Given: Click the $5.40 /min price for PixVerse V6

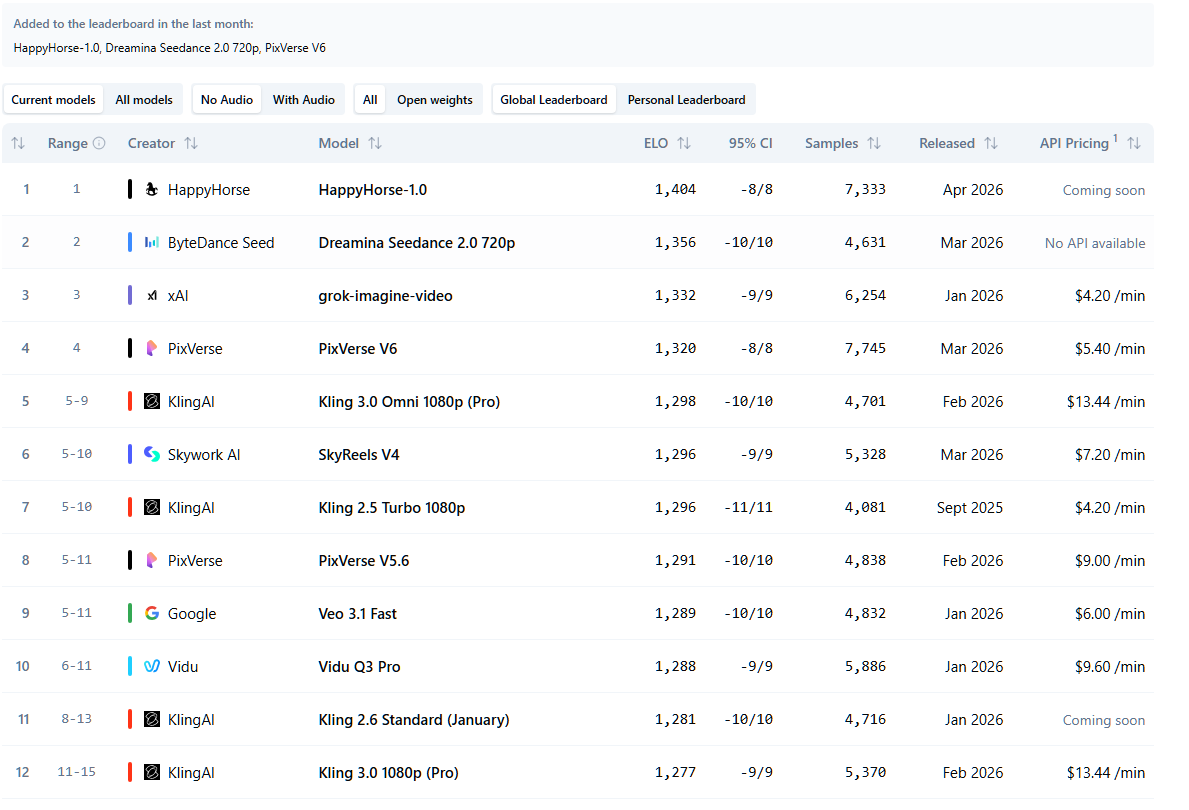Looking at the screenshot, I should point(1109,349).
